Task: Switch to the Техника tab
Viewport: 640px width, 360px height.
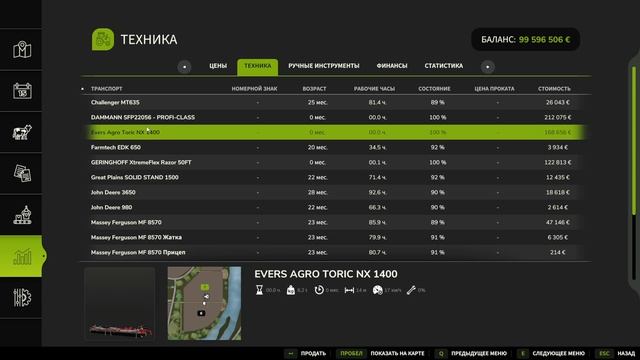Action: [258, 67]
